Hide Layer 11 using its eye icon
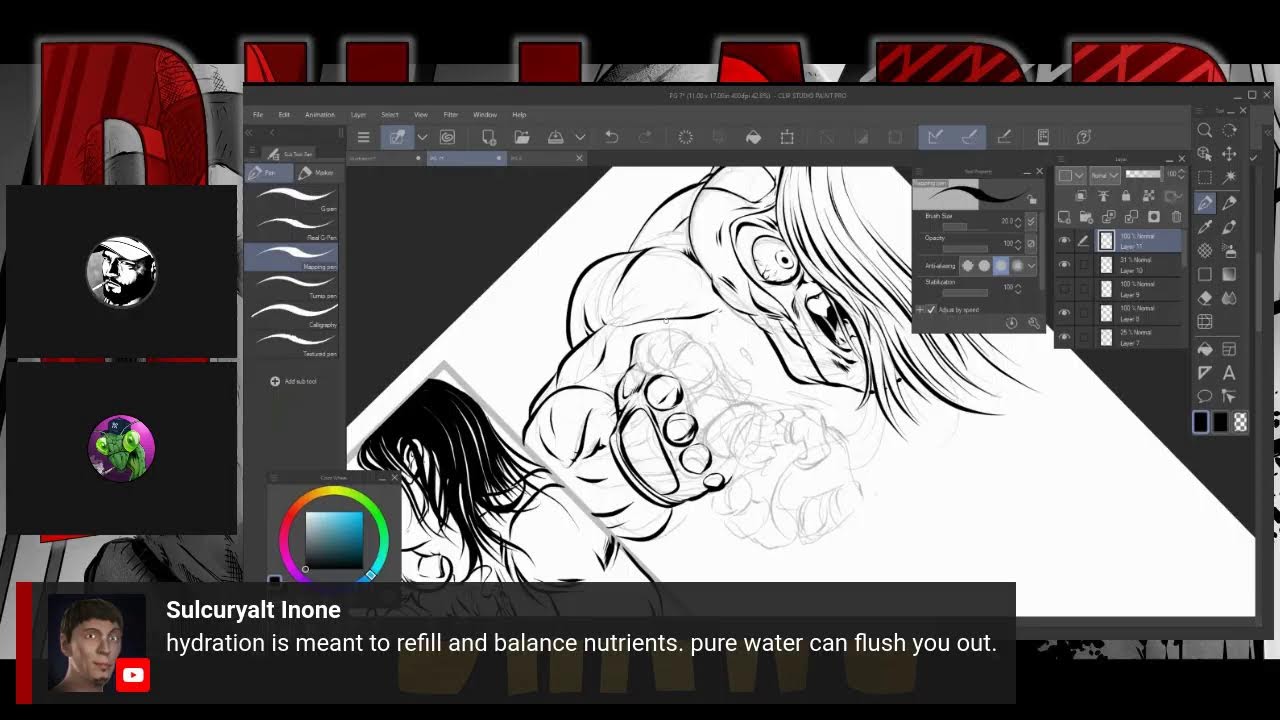This screenshot has height=720, width=1280. click(1064, 241)
